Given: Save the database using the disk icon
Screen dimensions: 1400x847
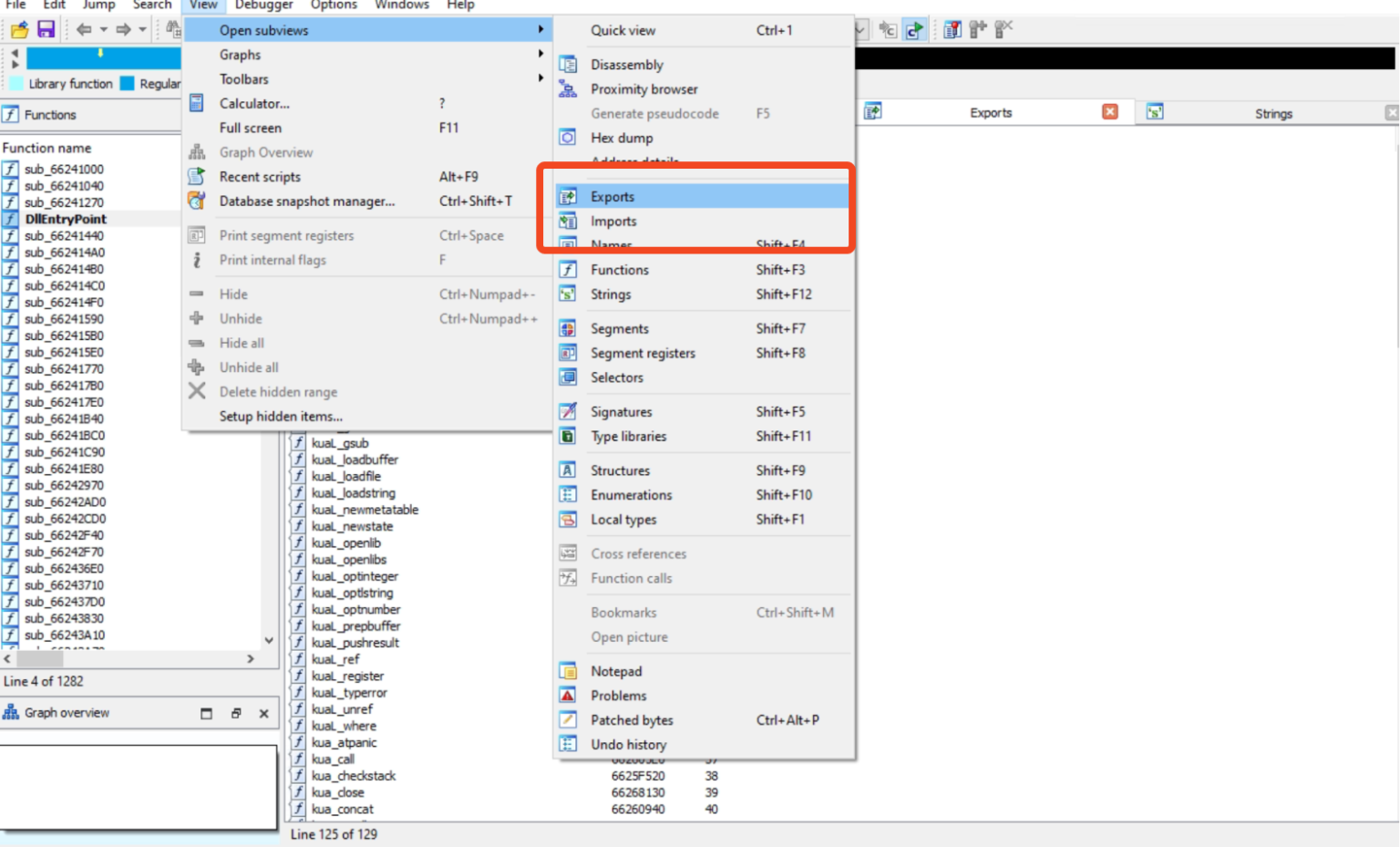Looking at the screenshot, I should click(46, 30).
